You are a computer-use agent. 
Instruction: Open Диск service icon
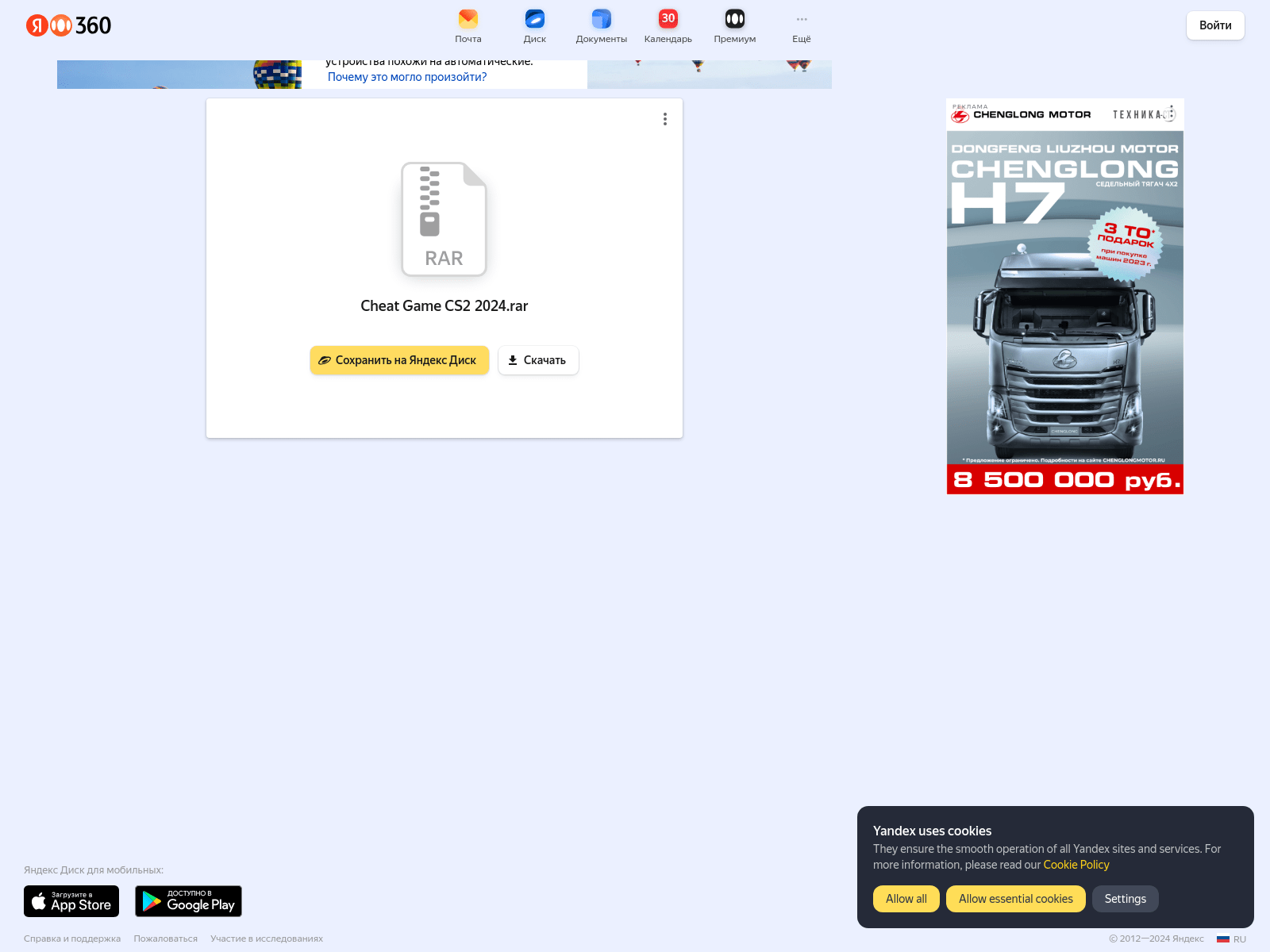point(535,26)
